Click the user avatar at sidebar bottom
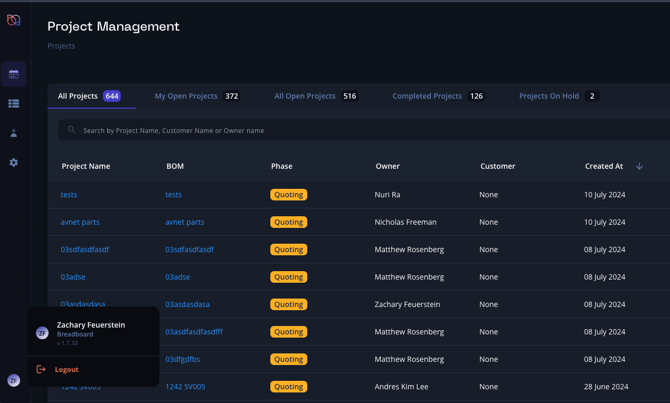The height and width of the screenshot is (403, 670). coord(14,380)
